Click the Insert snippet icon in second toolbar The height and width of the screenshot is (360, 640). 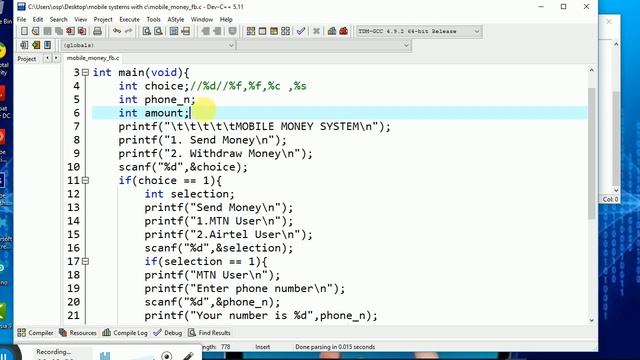(x=24, y=45)
